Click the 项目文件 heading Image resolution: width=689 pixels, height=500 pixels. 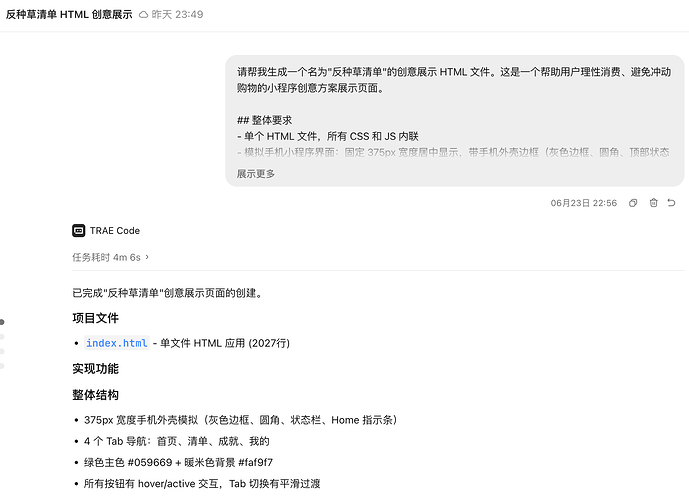point(95,318)
